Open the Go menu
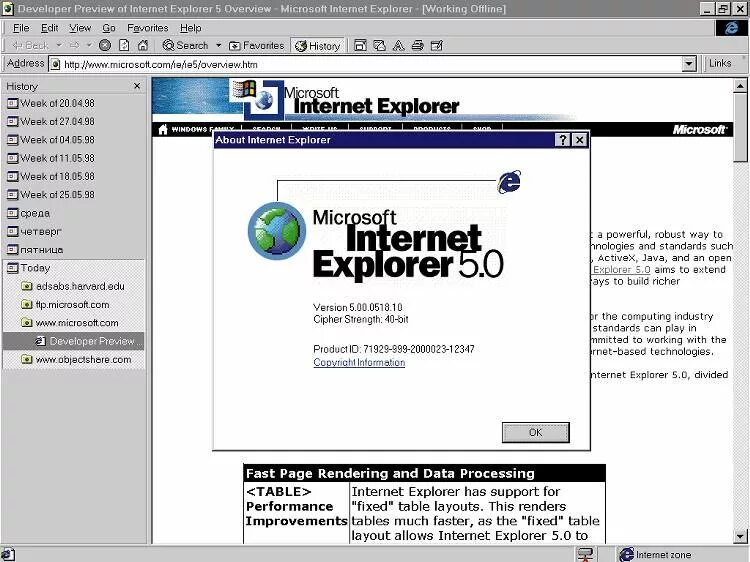Viewport: 750px width, 562px height. [109, 28]
